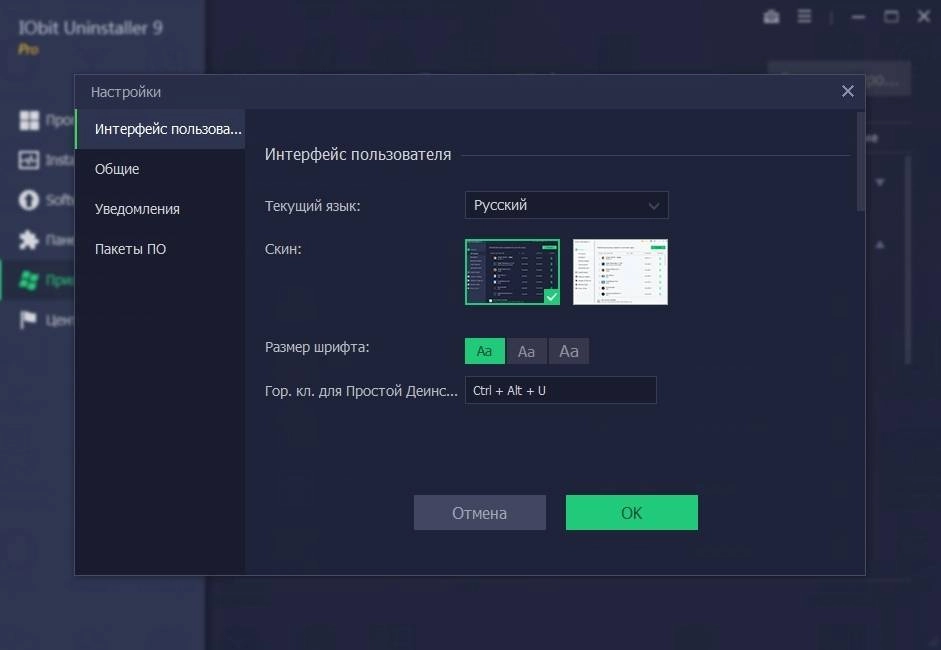Choose the light white skin thumbnail
Screen dimensions: 941x650
tap(621, 272)
